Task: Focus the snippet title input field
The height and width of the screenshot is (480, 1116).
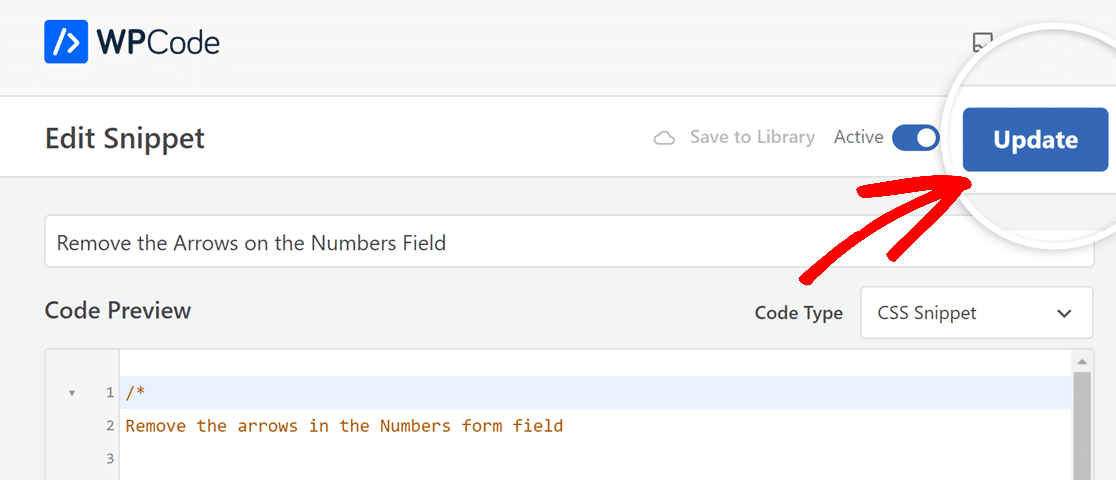Action: pos(569,242)
